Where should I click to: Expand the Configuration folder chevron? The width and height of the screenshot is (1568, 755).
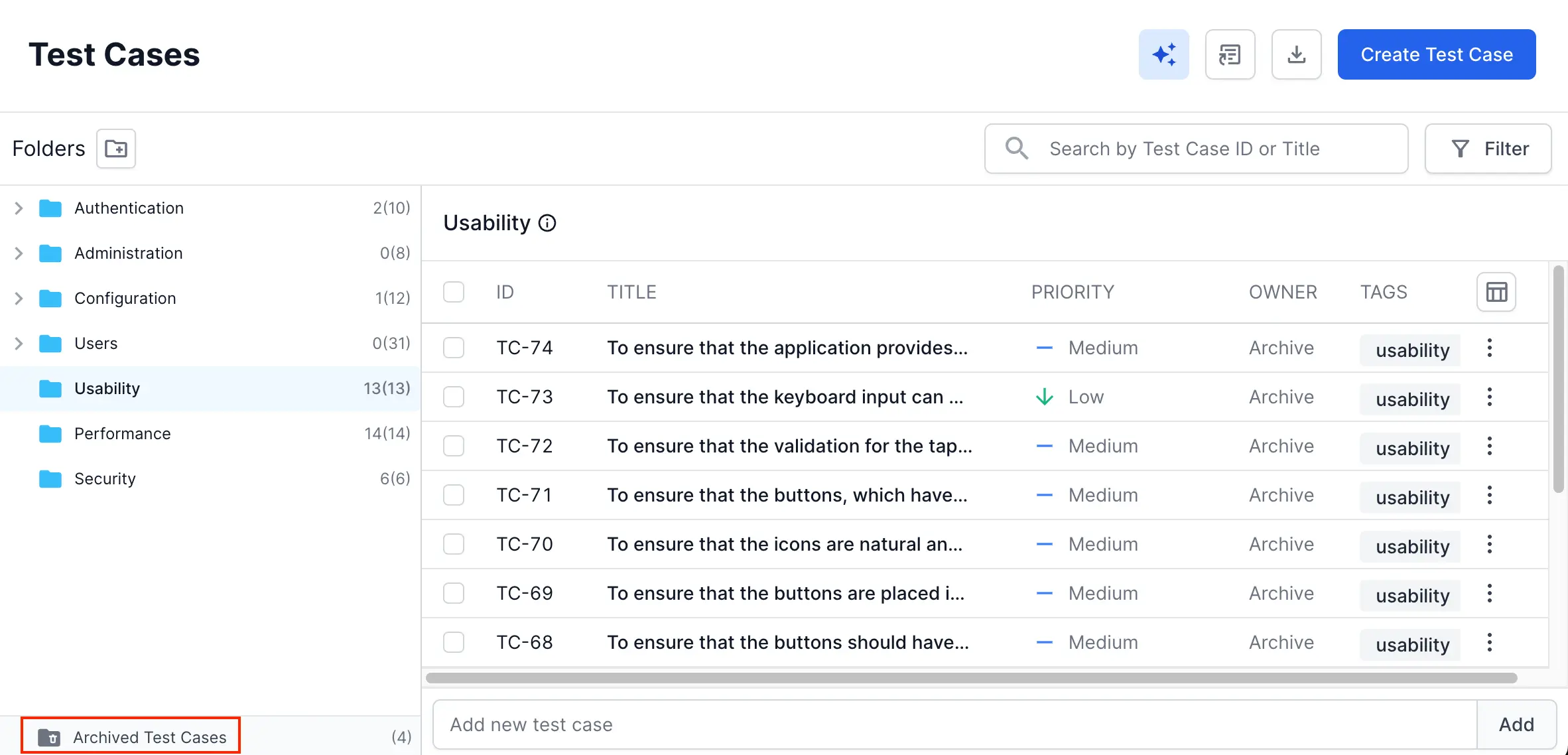pyautogui.click(x=19, y=299)
